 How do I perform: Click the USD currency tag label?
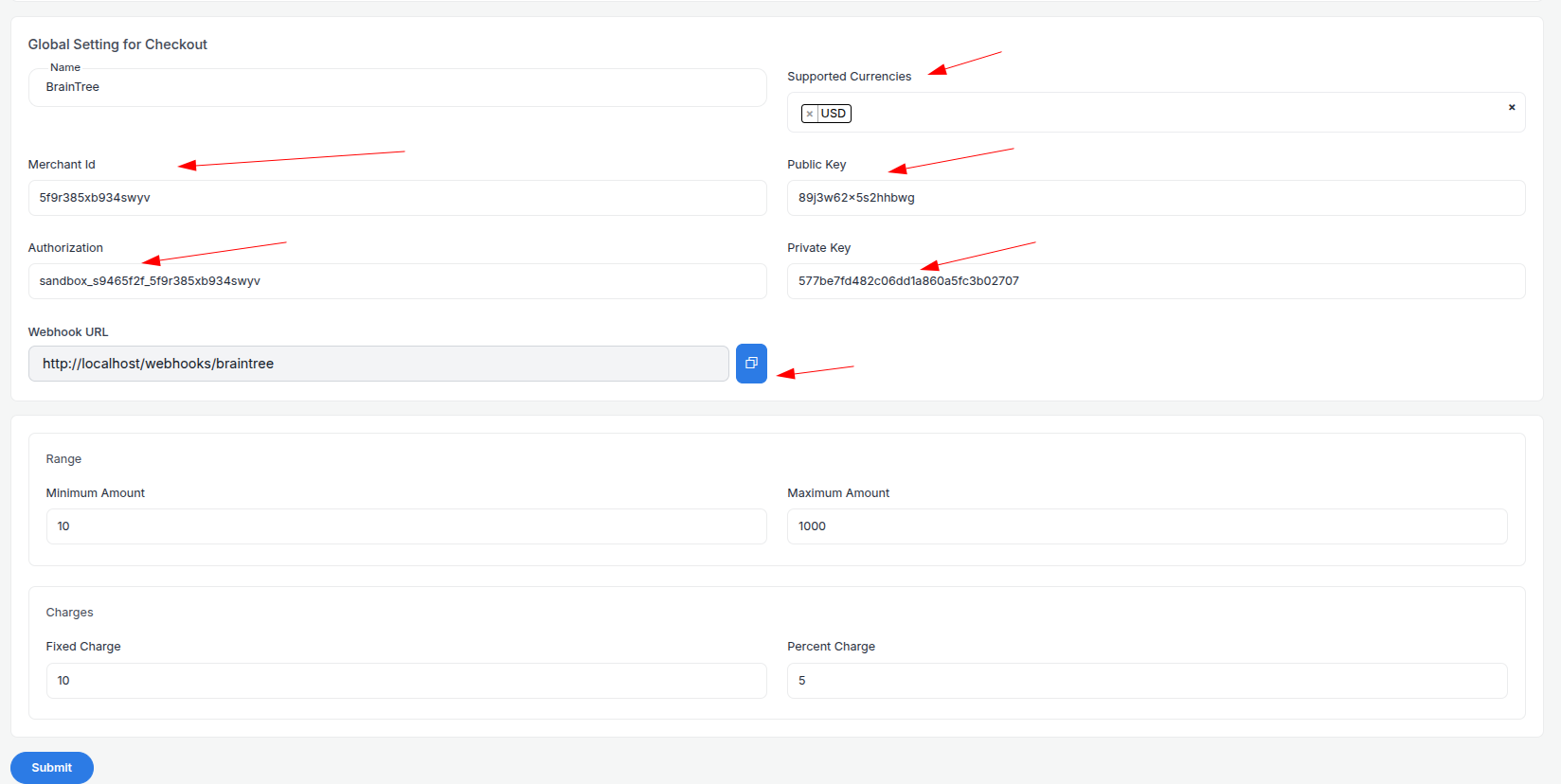tap(834, 114)
